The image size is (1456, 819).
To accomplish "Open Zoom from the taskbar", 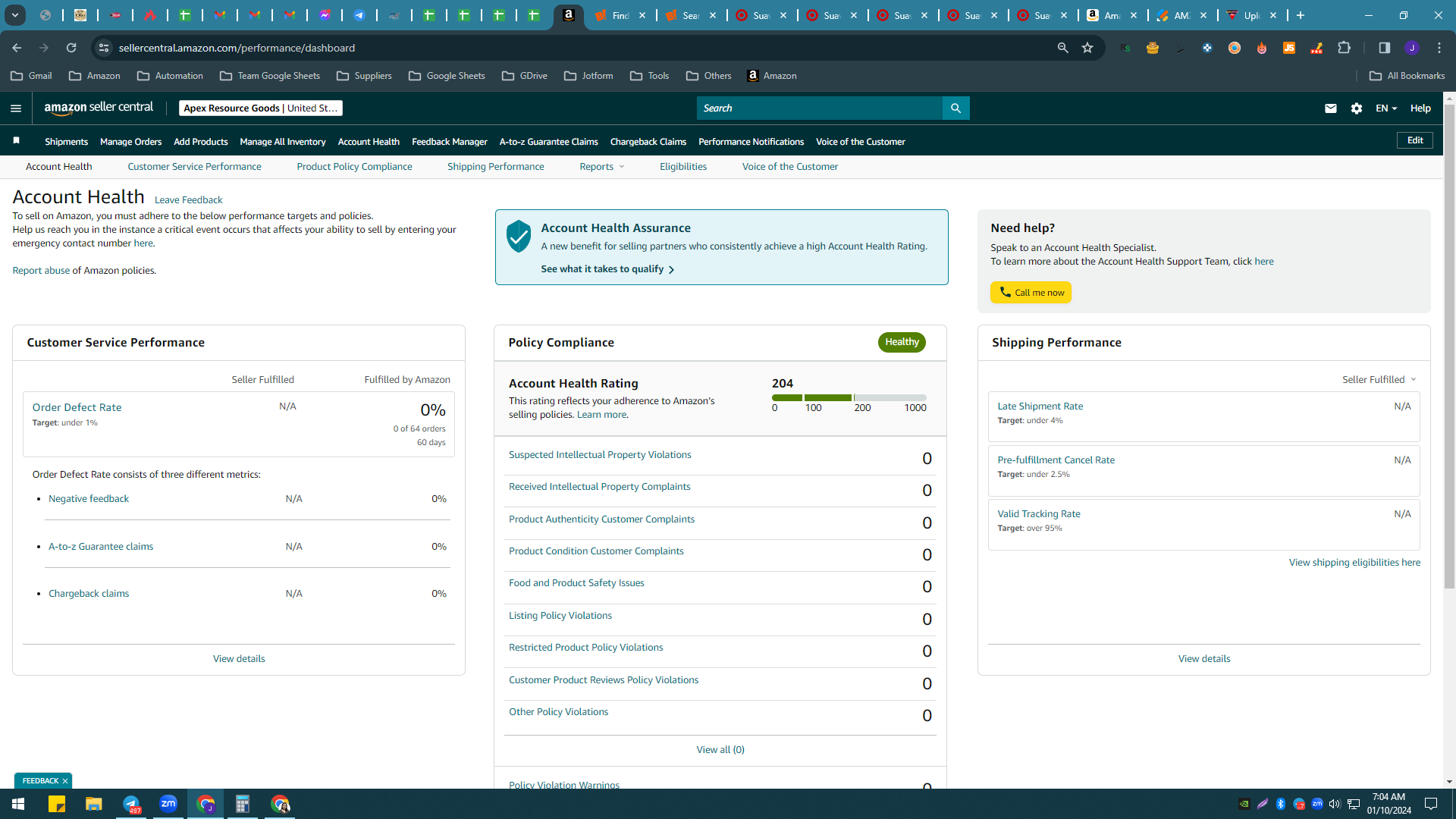I will 168,804.
